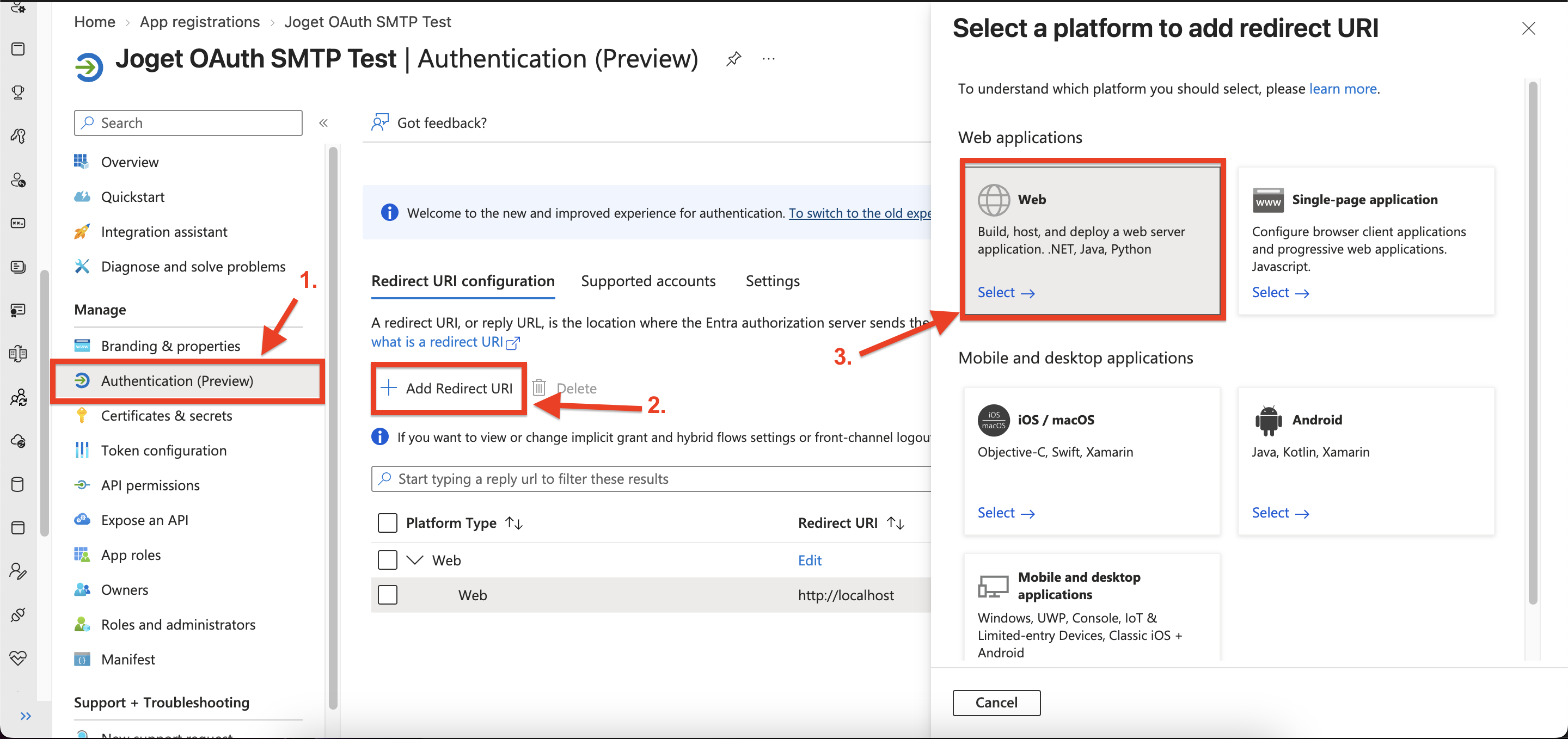Click the Got feedback person icon
This screenshot has width=1568, height=739.
[x=380, y=122]
